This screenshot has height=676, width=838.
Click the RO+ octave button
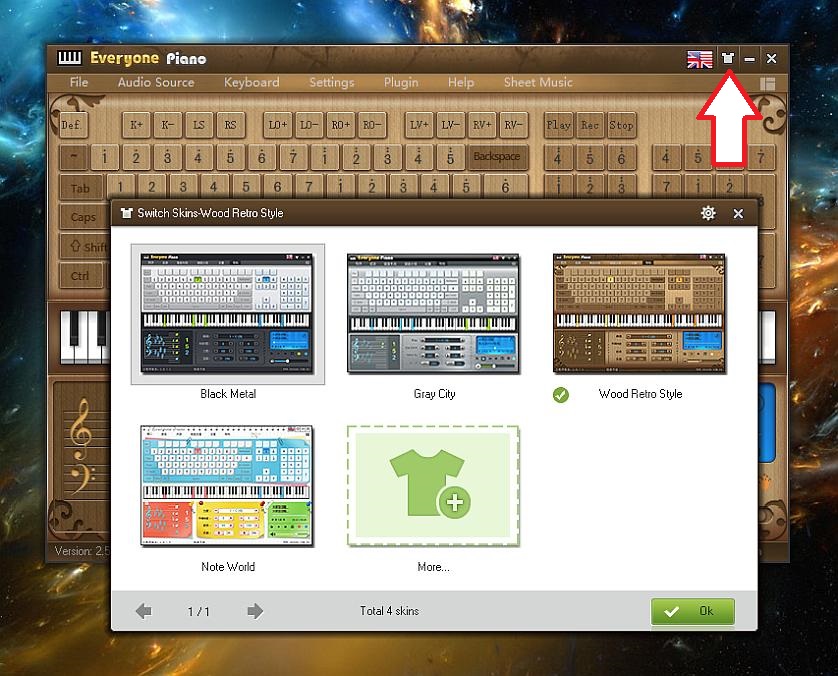click(340, 125)
